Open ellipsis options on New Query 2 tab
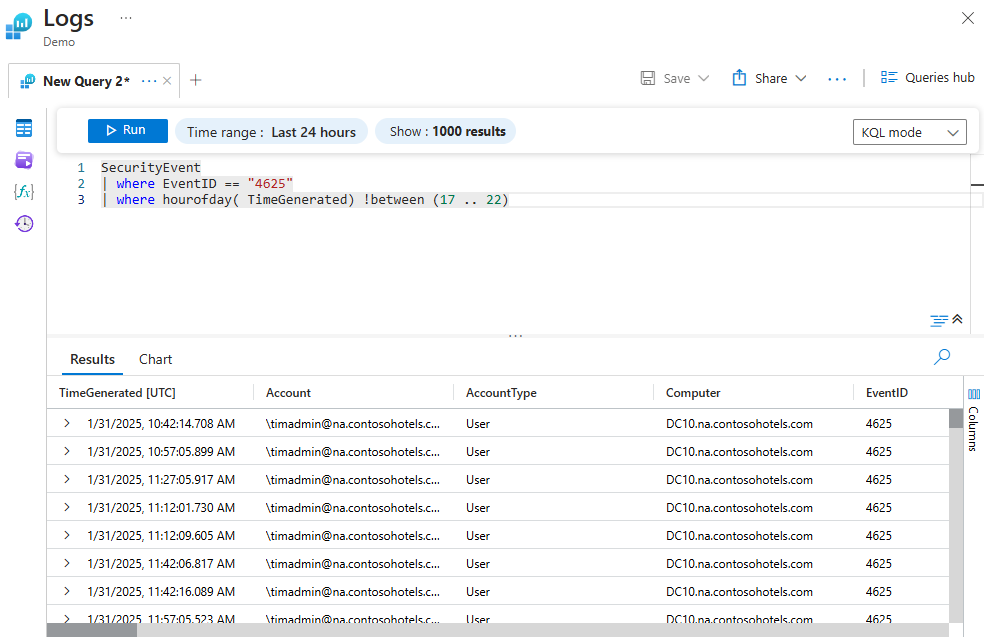 [x=149, y=81]
